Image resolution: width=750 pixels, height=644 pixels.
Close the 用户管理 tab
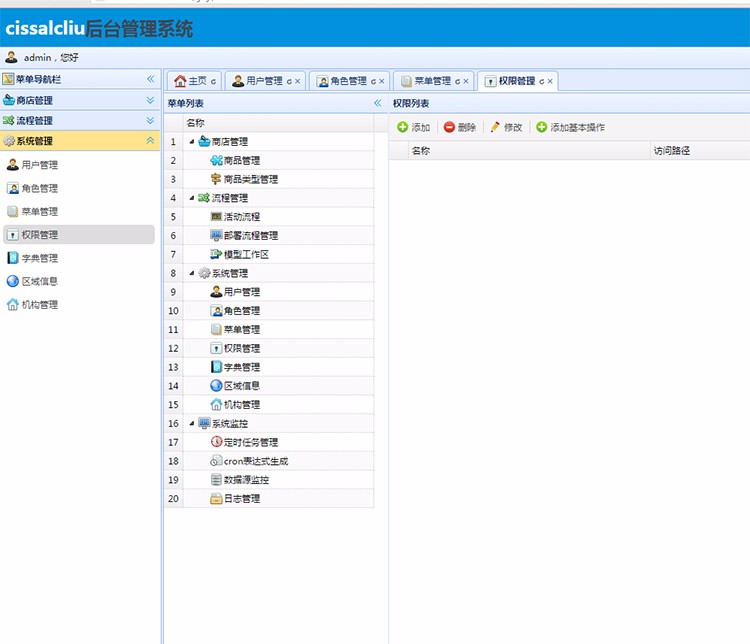coord(298,82)
